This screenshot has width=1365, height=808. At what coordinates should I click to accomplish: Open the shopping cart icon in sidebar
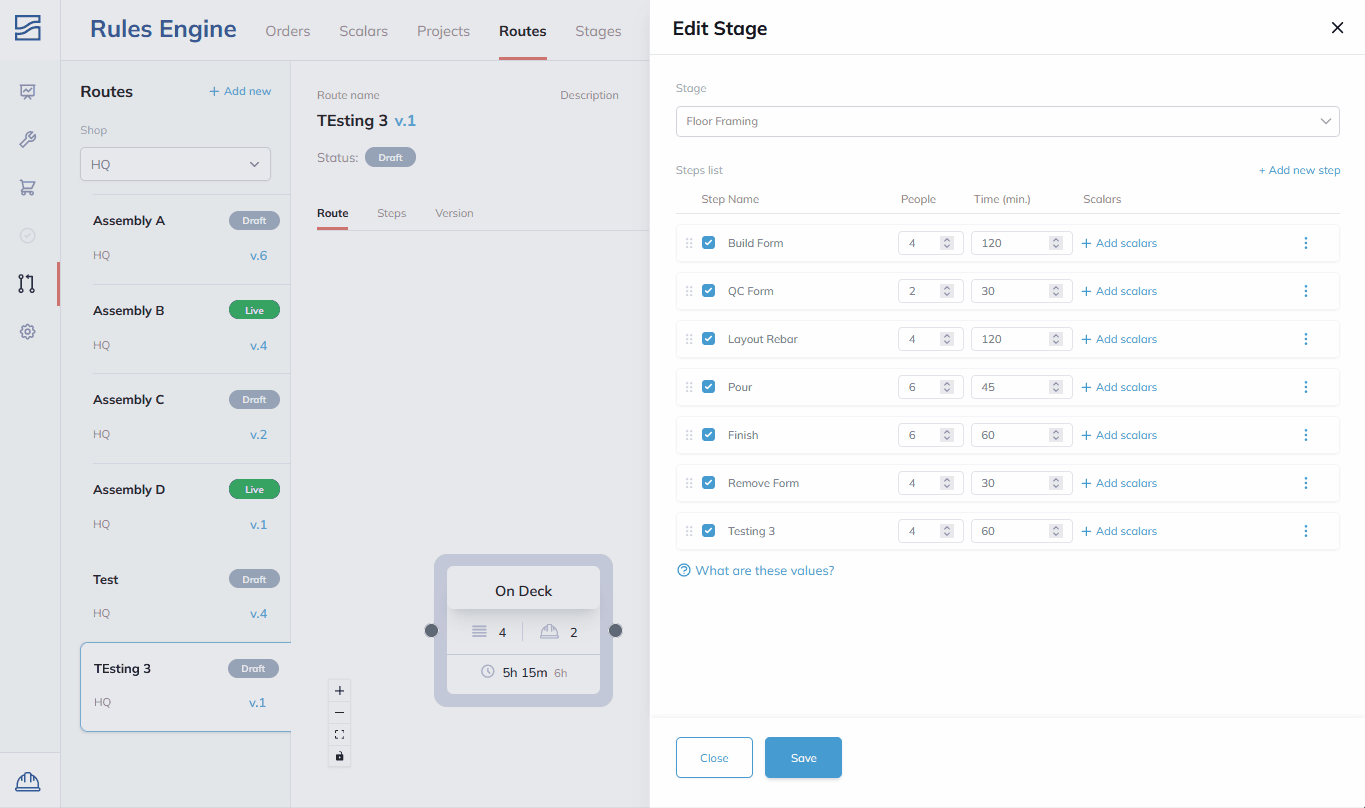coord(28,187)
